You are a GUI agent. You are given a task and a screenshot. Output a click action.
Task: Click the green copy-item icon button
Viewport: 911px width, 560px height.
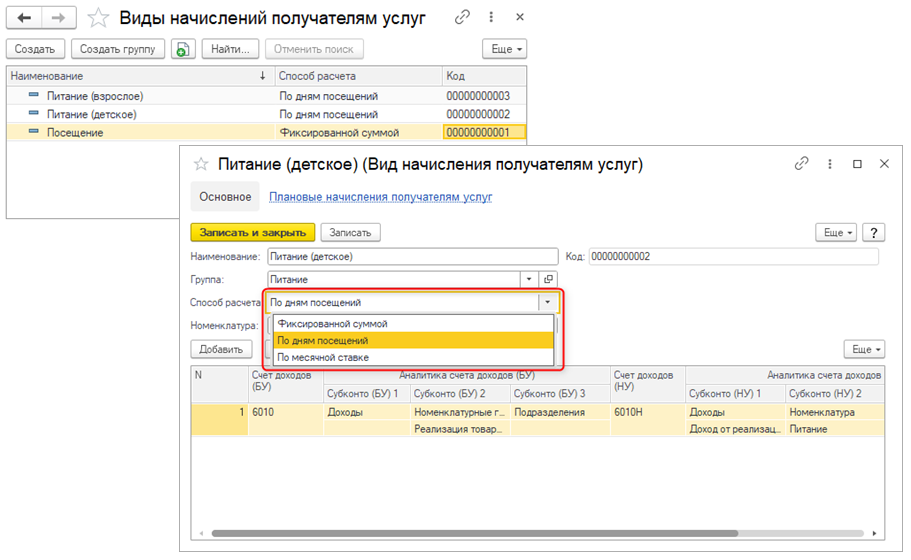182,49
